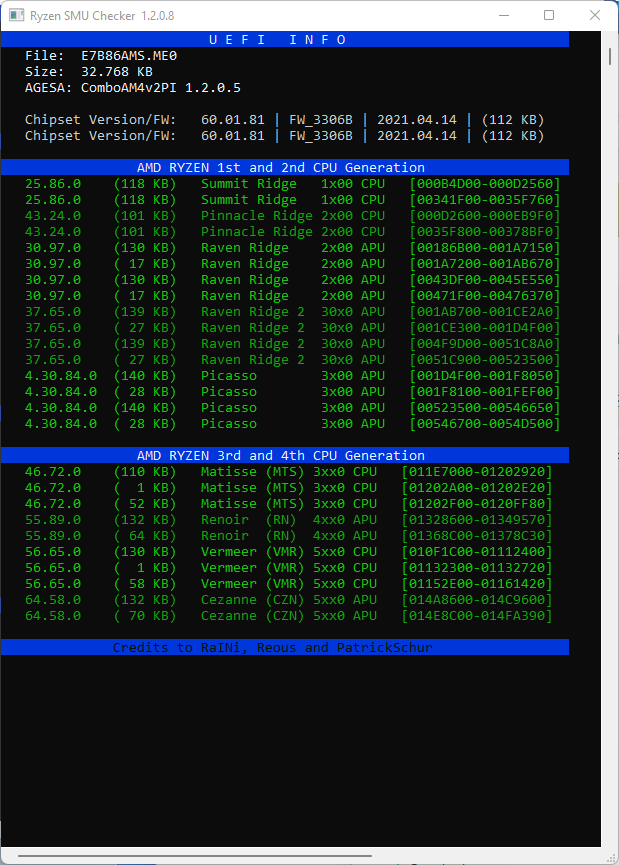Click the Summit Ridge address [00341F00-0035F760]
The height and width of the screenshot is (865, 619).
click(x=485, y=200)
